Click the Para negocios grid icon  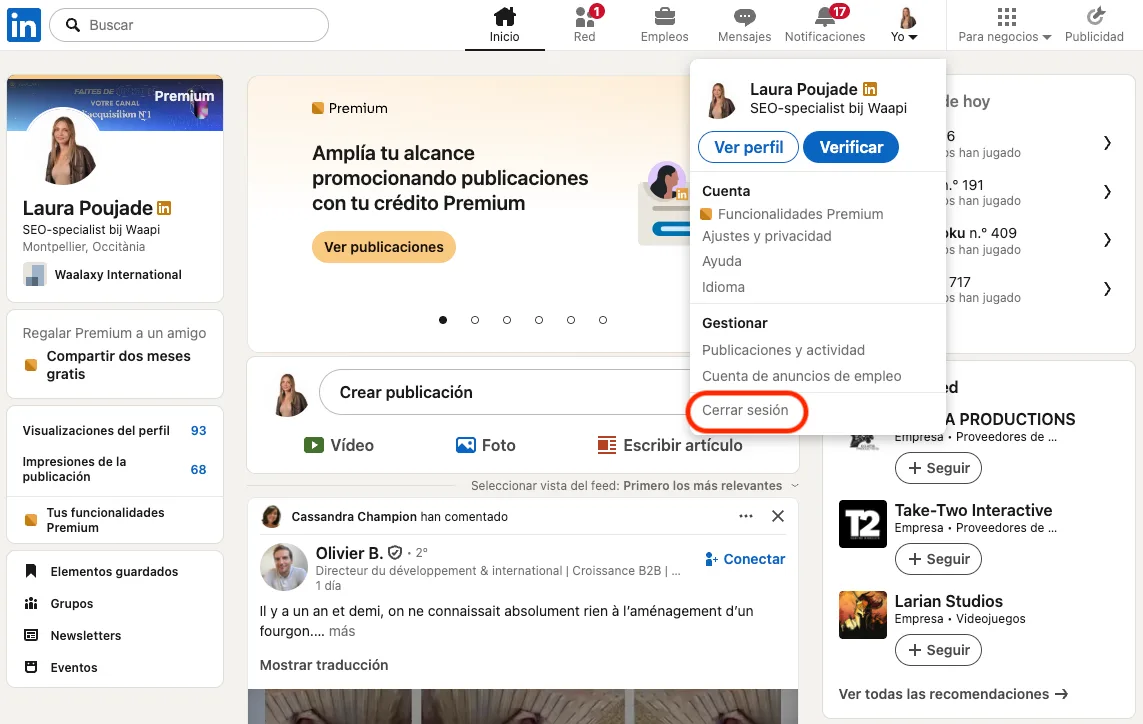pyautogui.click(x=1007, y=16)
